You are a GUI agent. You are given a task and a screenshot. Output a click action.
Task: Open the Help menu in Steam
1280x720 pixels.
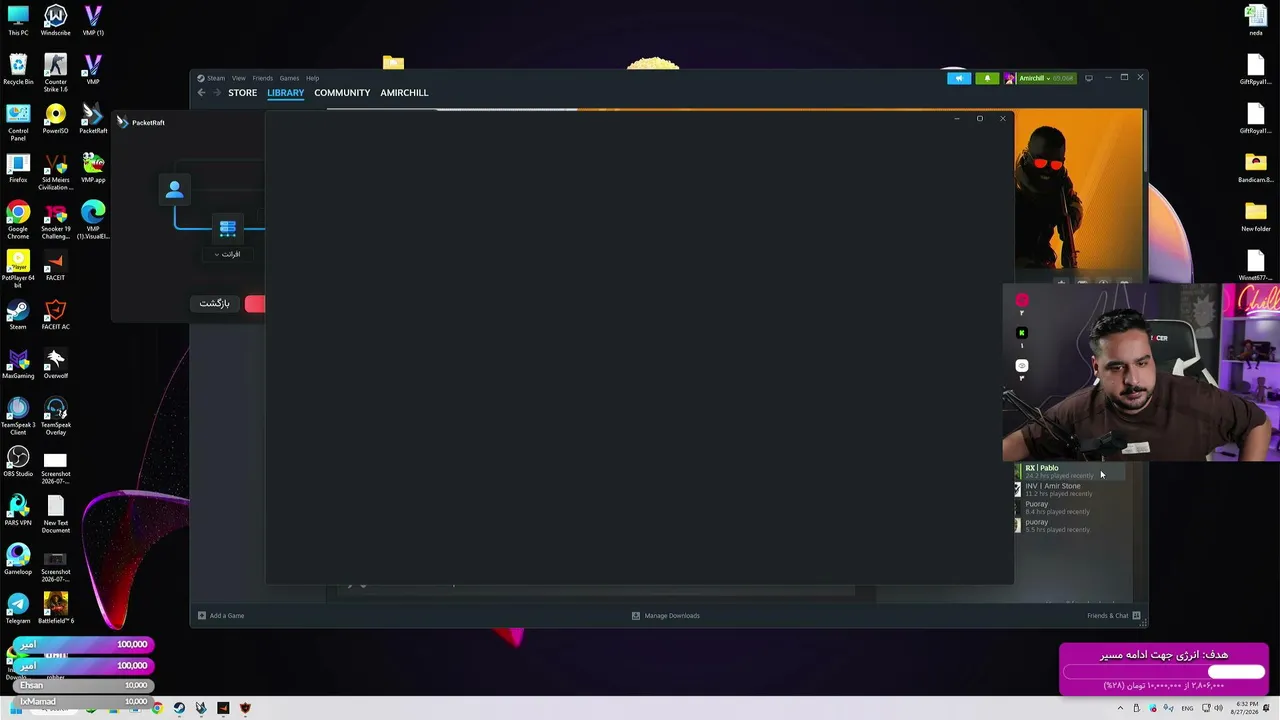tap(312, 78)
